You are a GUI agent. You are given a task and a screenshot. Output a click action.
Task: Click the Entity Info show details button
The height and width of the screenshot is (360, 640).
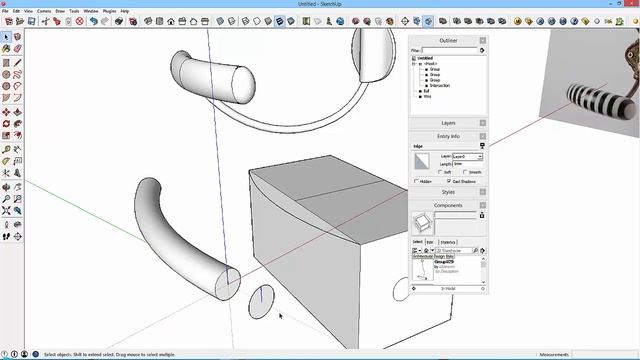(x=482, y=146)
